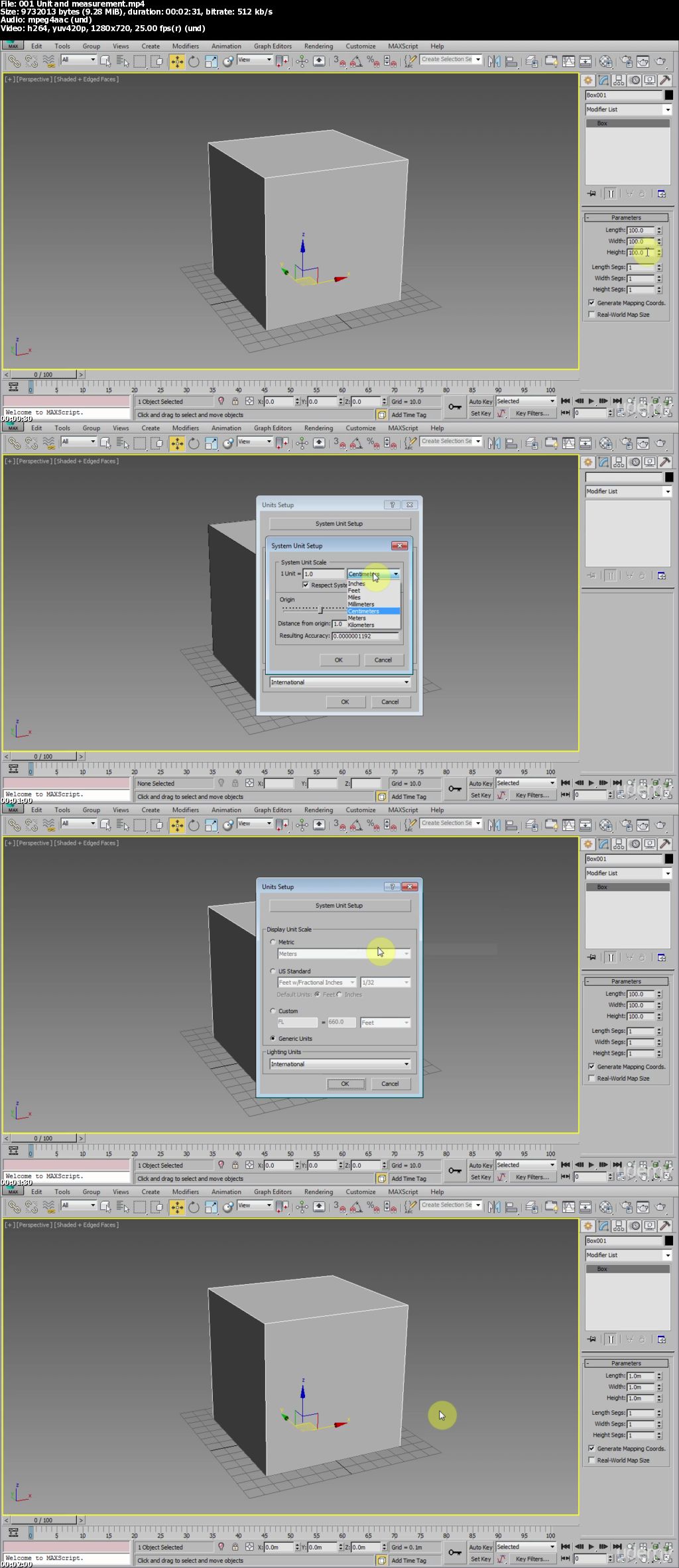The image size is (679, 1568).
Task: Click Distance from origin field
Action: coord(338,623)
